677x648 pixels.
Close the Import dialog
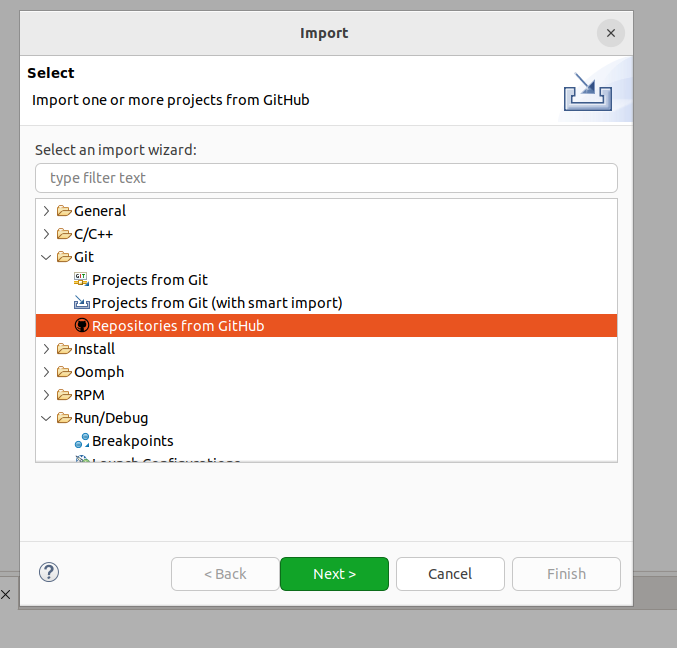[611, 33]
